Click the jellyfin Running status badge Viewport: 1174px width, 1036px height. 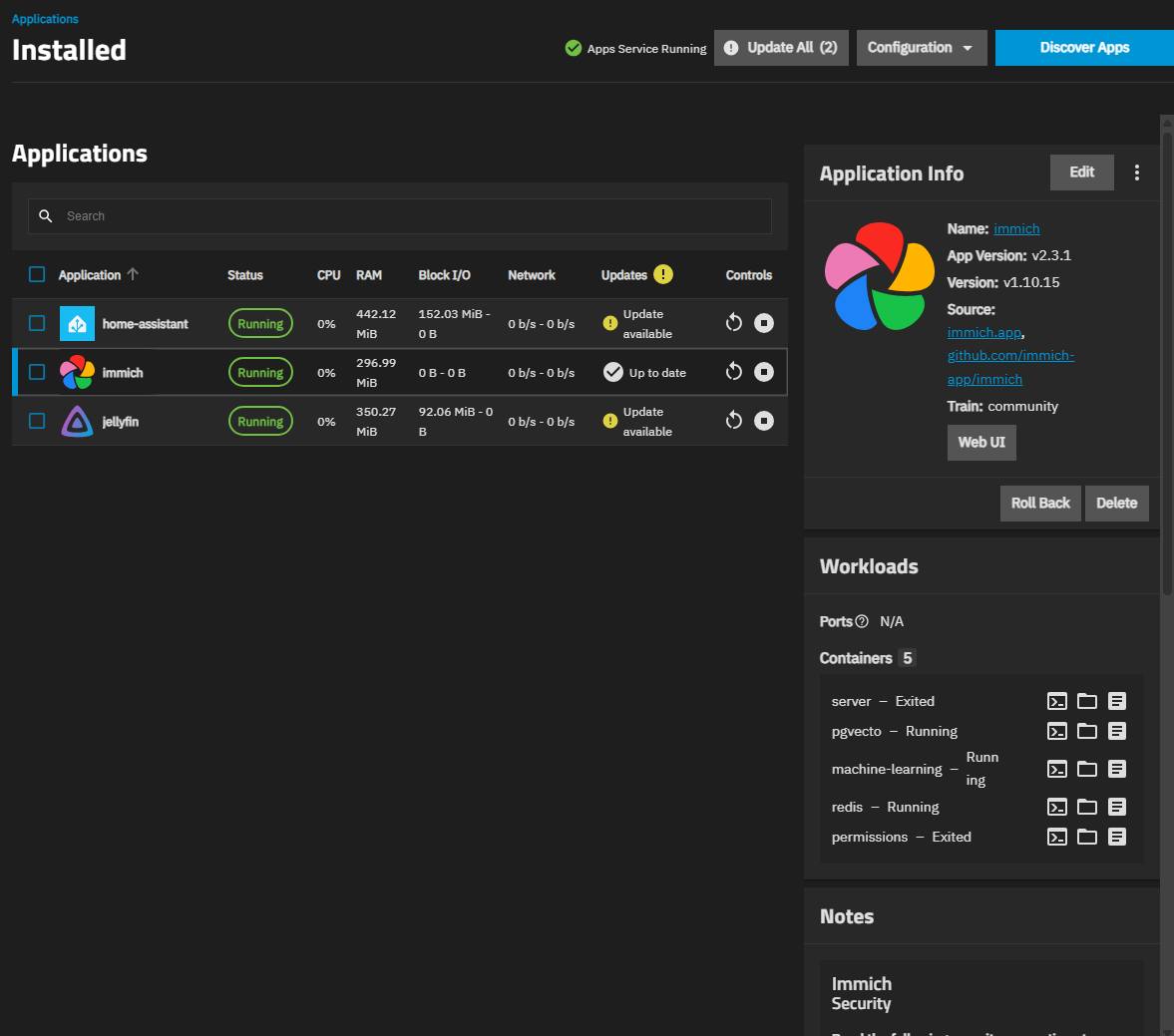tap(260, 422)
